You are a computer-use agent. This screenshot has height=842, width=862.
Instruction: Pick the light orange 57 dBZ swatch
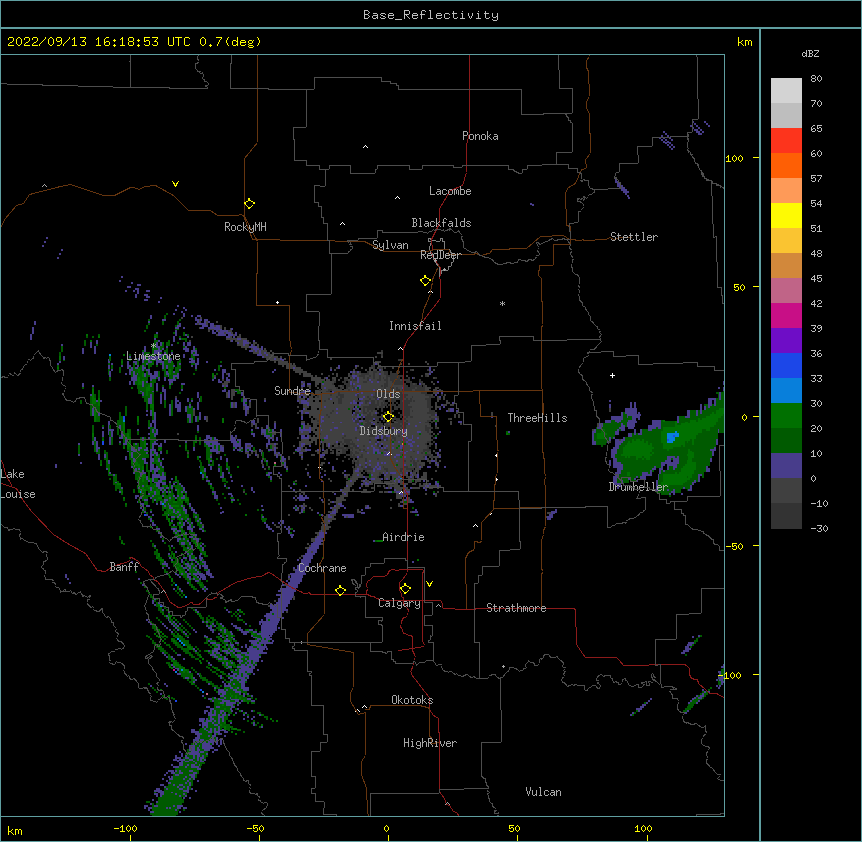click(x=786, y=191)
